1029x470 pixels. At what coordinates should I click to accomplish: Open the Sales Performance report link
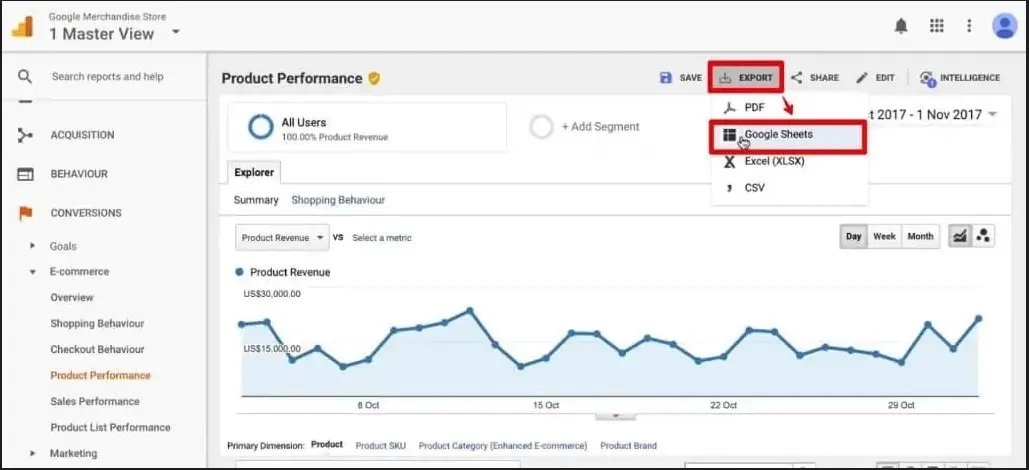tap(95, 401)
